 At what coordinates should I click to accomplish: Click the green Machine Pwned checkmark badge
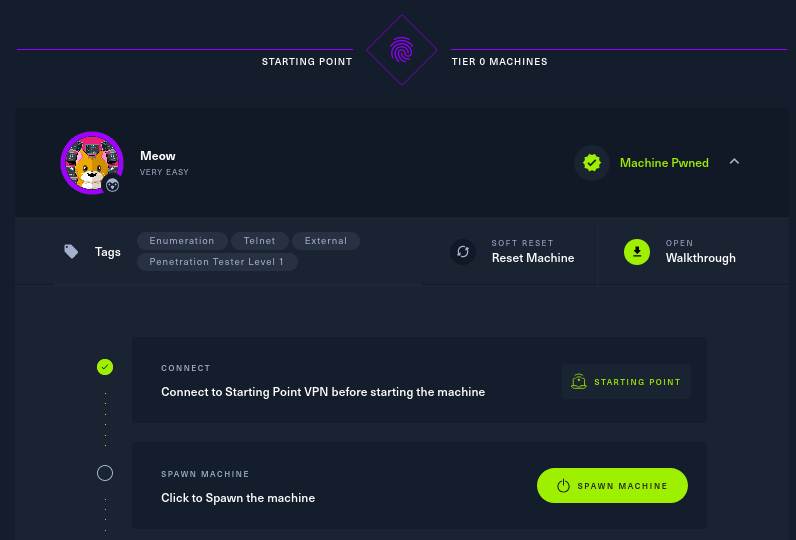[592, 163]
